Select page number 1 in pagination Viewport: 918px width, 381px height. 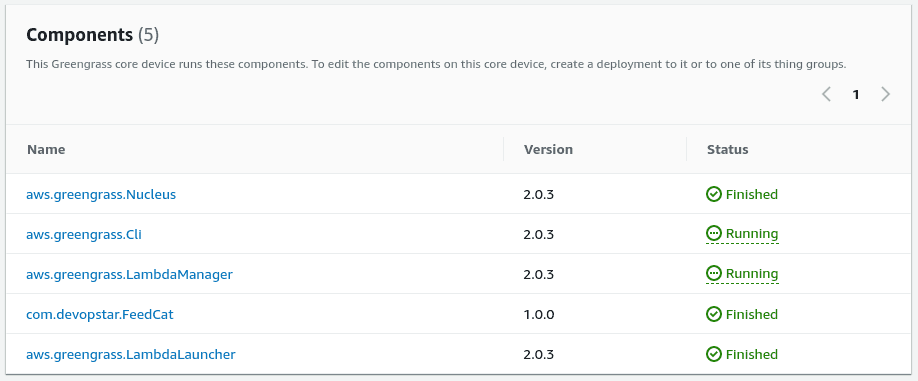pyautogui.click(x=856, y=94)
